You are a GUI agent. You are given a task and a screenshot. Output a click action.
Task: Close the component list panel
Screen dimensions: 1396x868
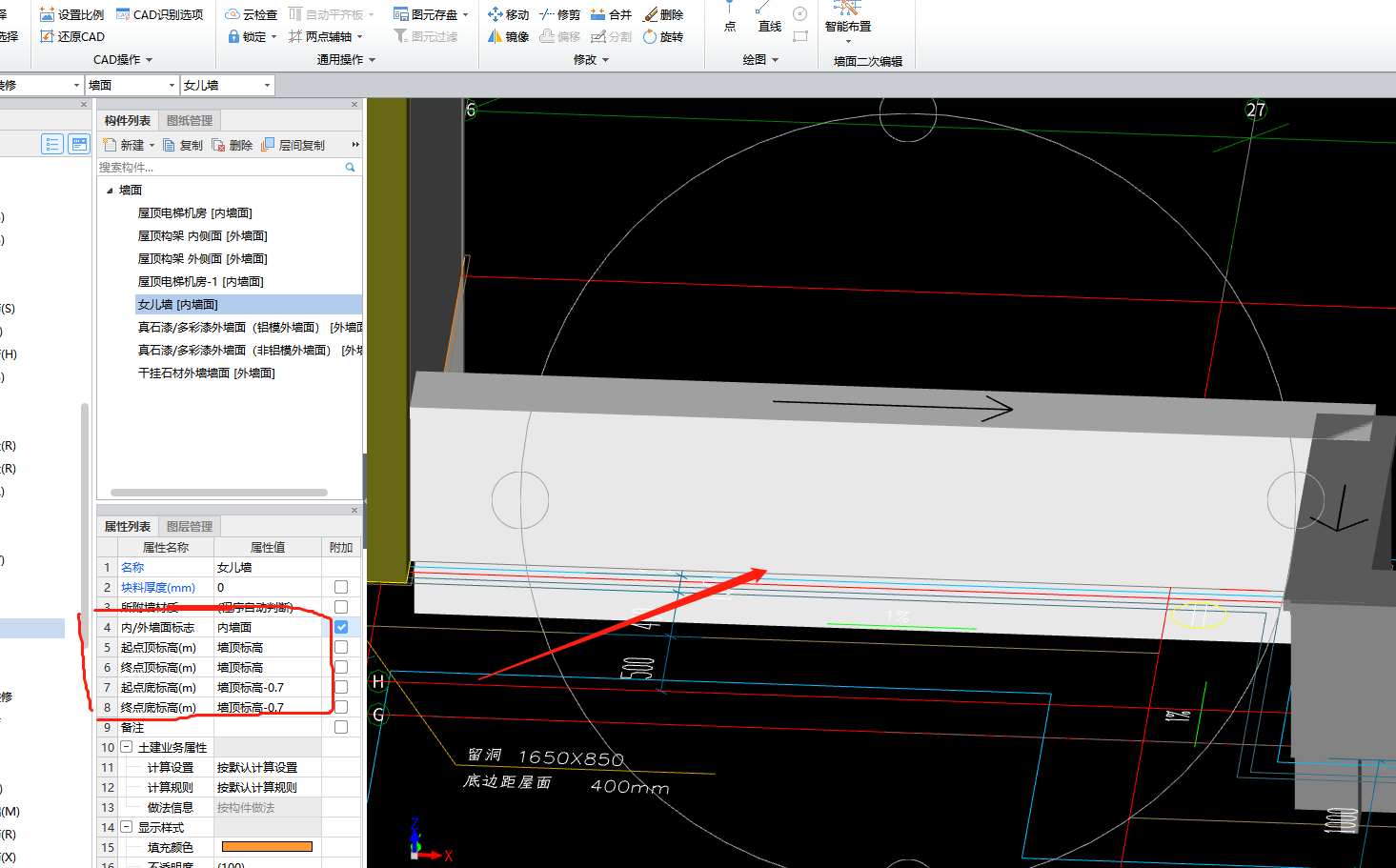(354, 104)
